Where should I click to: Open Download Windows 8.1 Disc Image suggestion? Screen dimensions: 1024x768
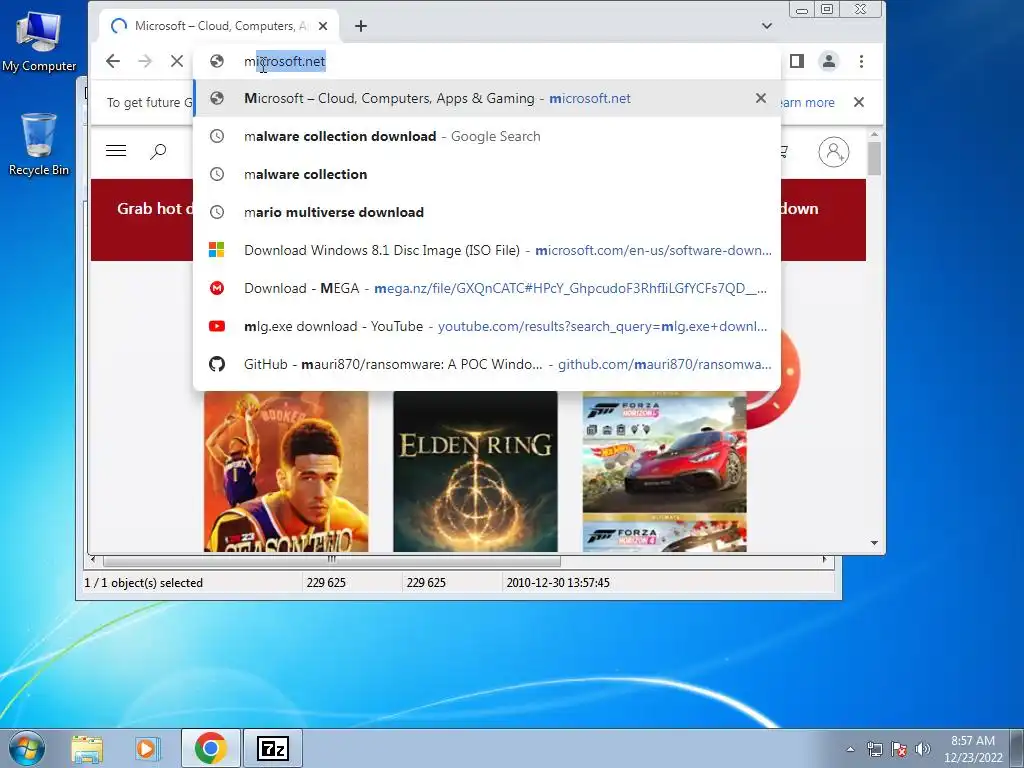point(487,250)
